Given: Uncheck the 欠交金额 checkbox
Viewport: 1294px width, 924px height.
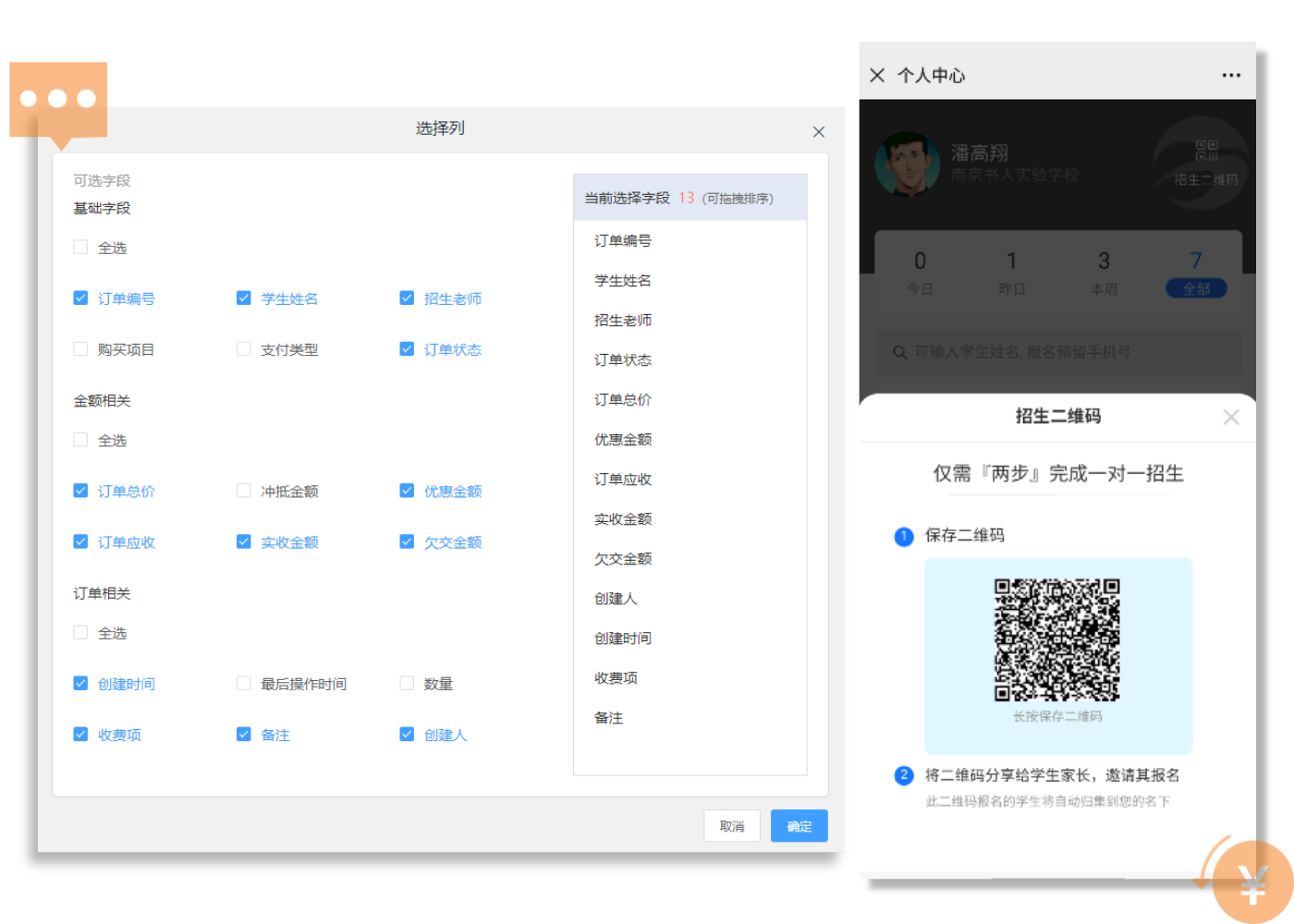Looking at the screenshot, I should pos(407,541).
